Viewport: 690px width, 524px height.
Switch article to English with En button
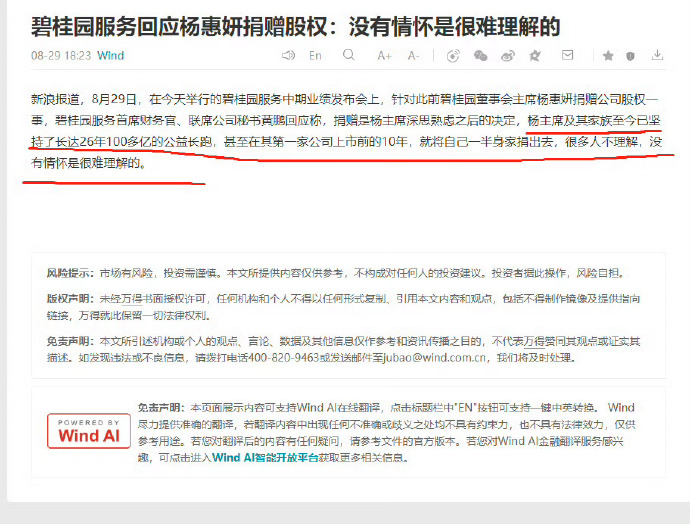[x=315, y=55]
